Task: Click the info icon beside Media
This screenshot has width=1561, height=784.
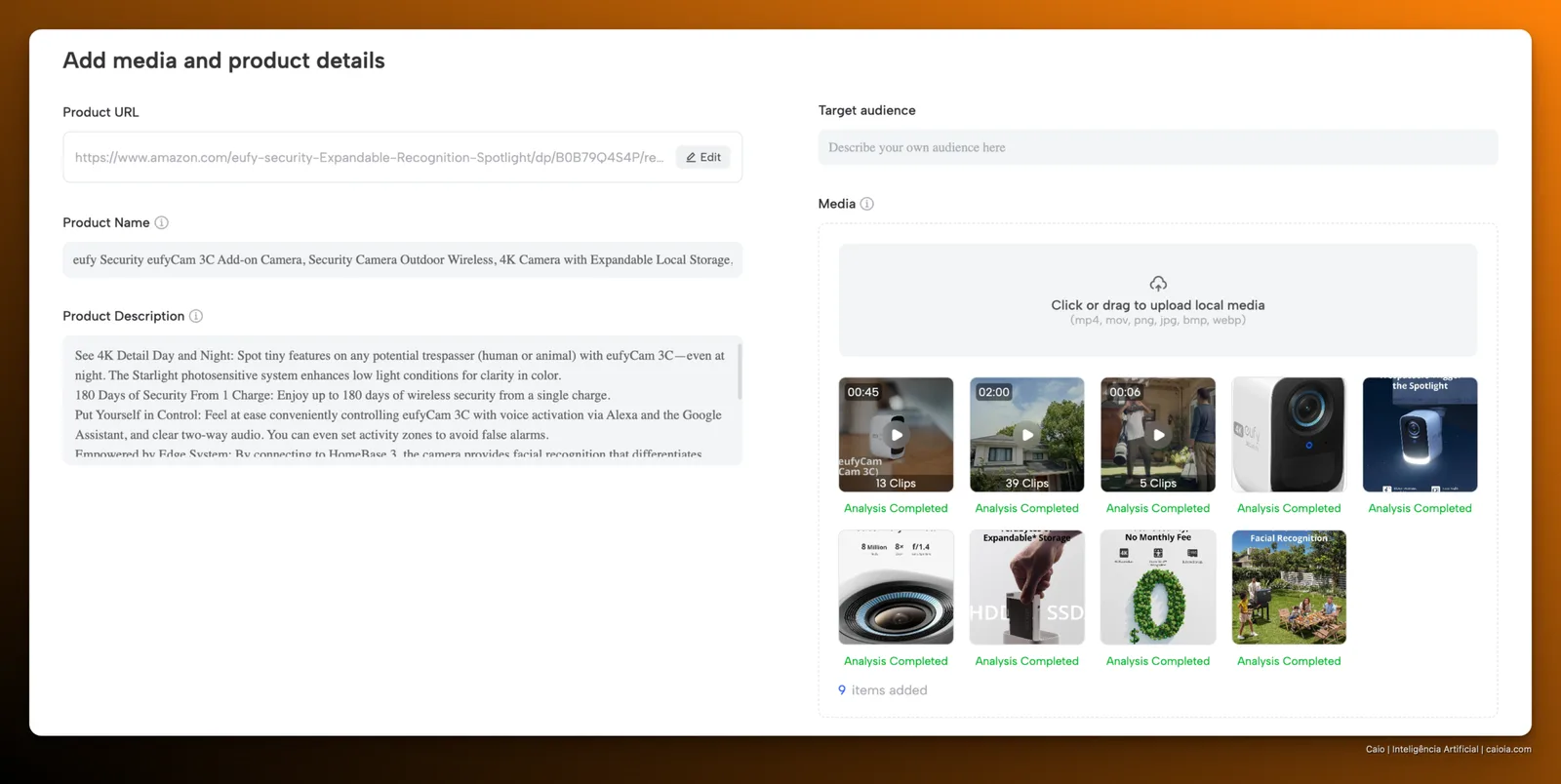Action: point(867,204)
